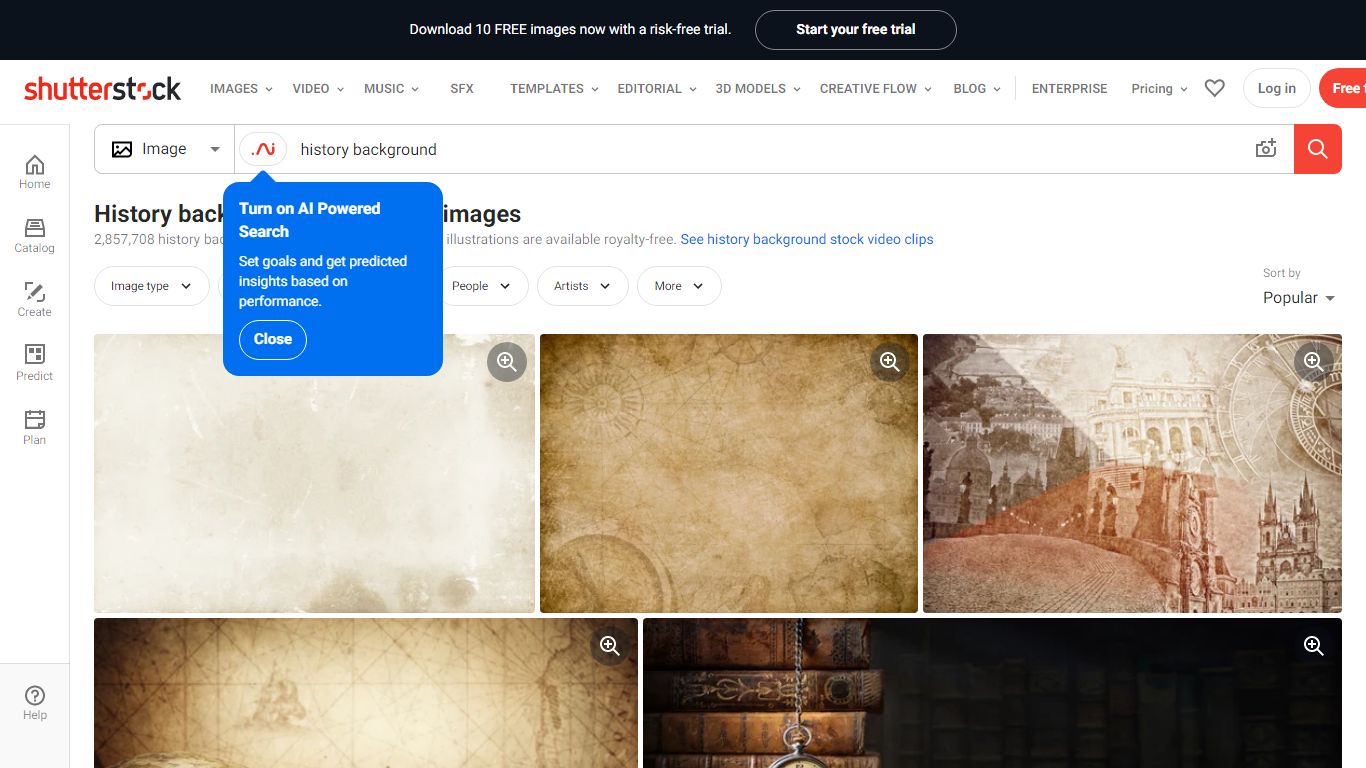Open Help in the sidebar
The width and height of the screenshot is (1366, 768).
35,703
